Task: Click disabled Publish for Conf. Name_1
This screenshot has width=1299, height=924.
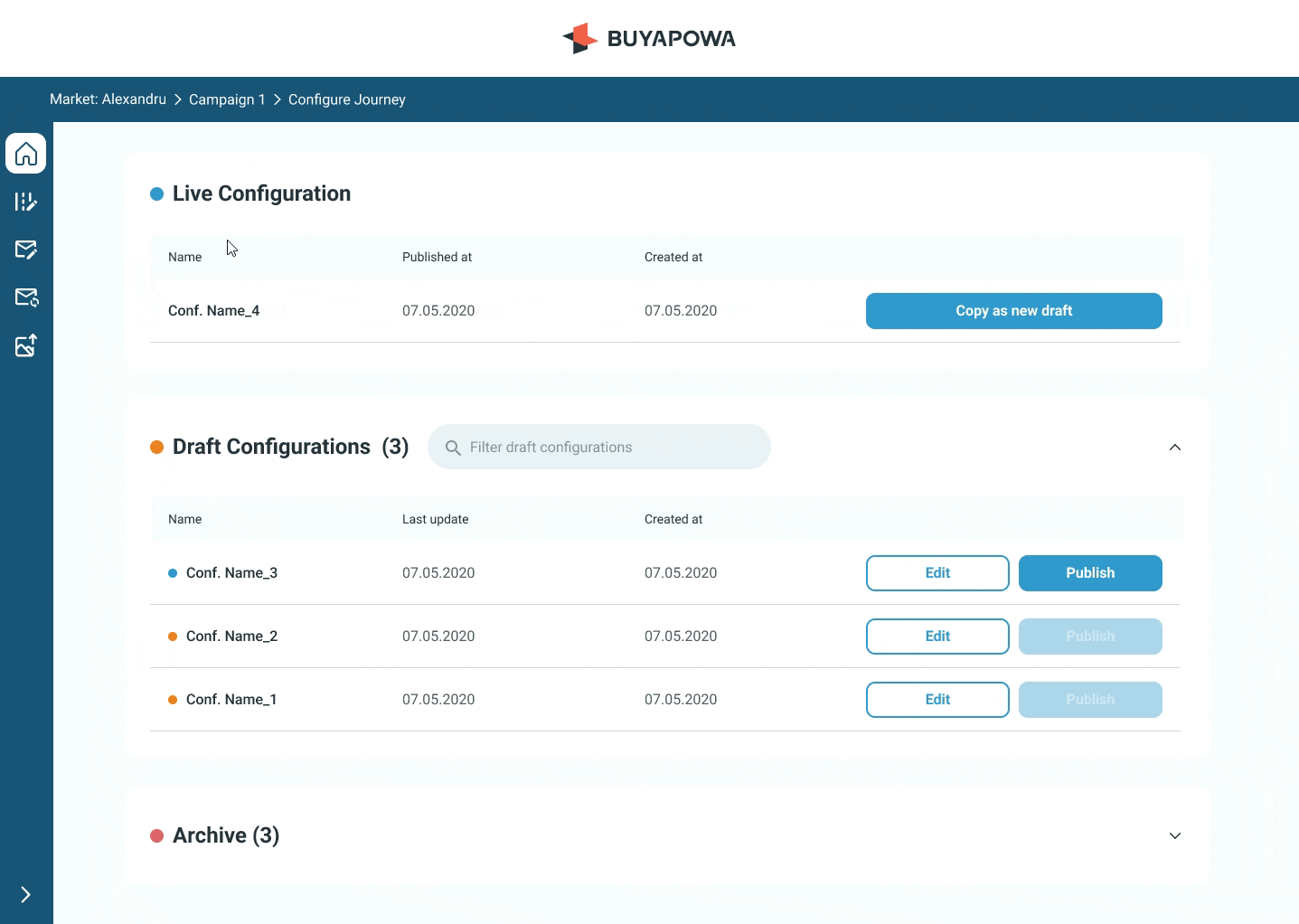Action: pos(1090,700)
